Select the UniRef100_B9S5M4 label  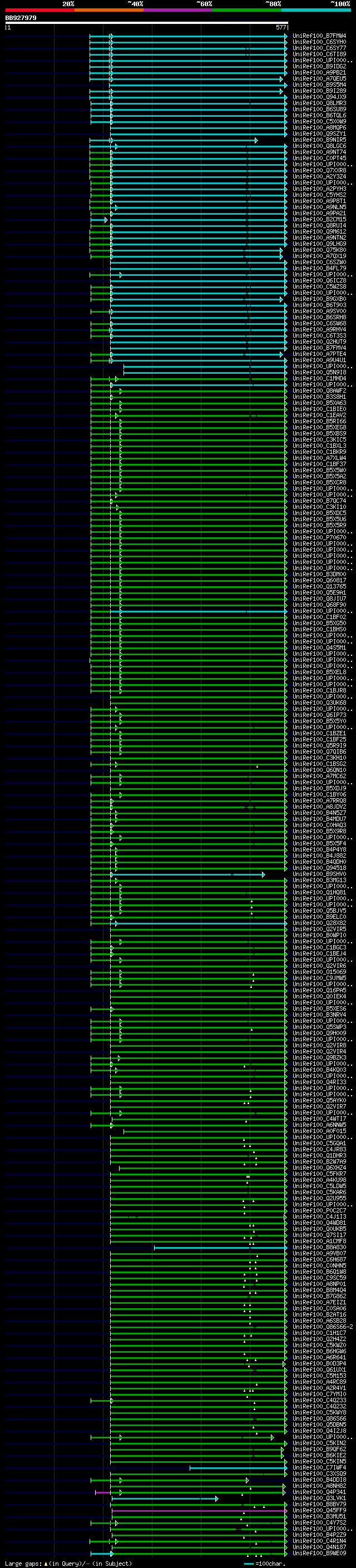pyautogui.click(x=319, y=85)
